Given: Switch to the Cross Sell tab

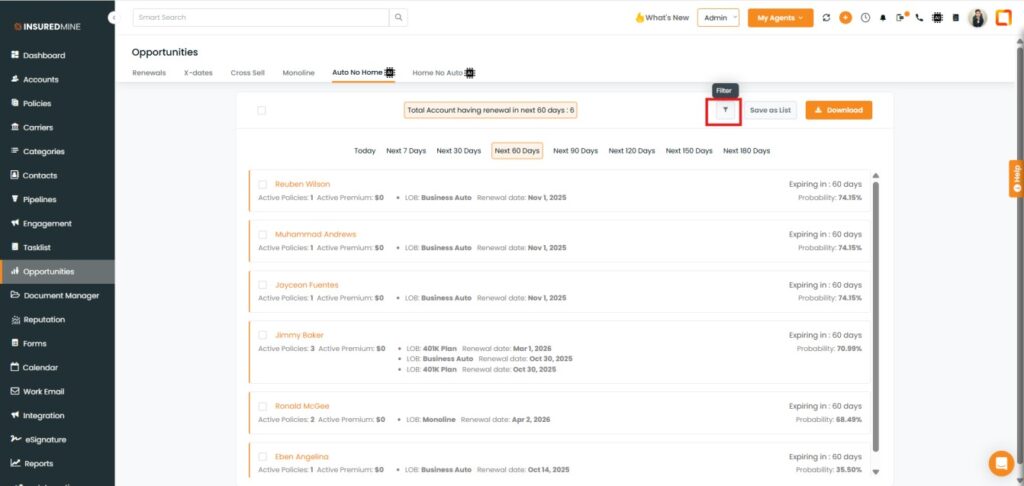Looking at the screenshot, I should pyautogui.click(x=248, y=73).
